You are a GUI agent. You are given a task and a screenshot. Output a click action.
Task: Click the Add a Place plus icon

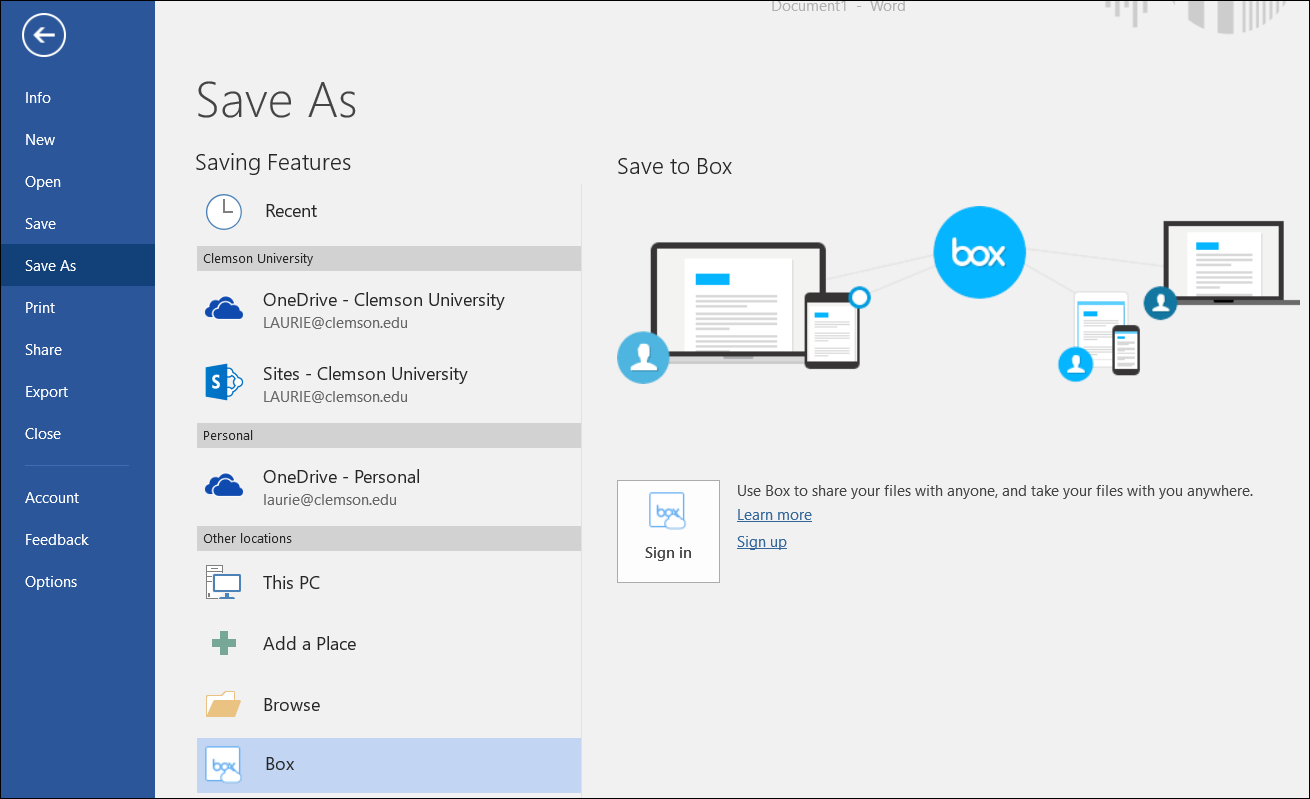(x=224, y=643)
